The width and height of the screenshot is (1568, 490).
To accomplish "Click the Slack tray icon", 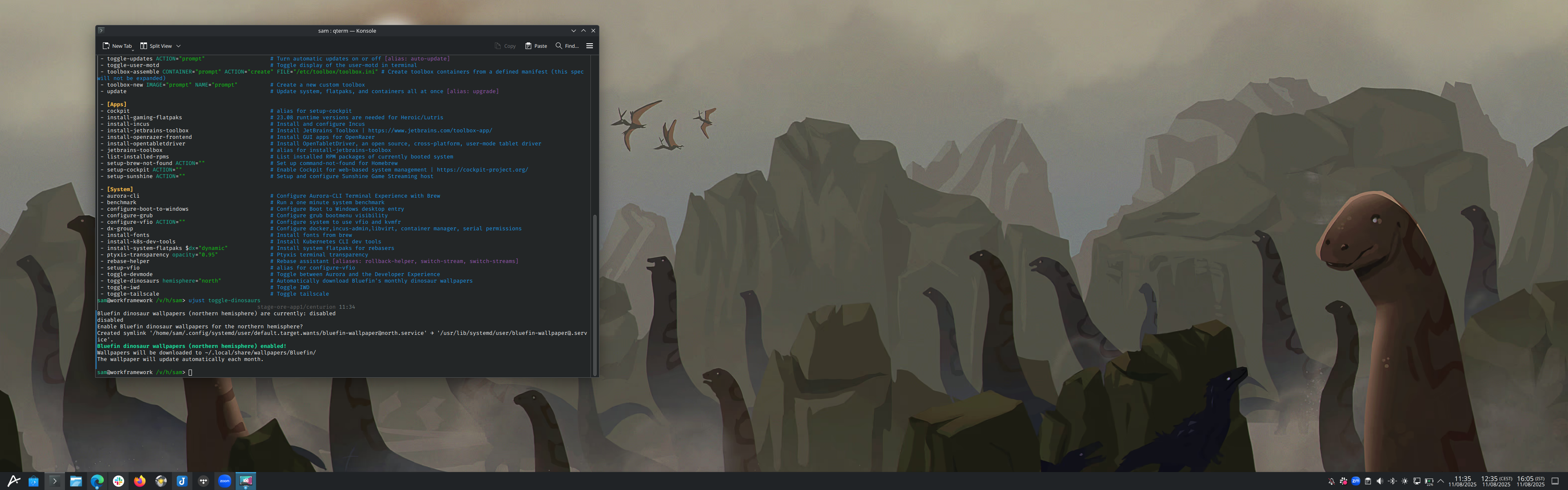I will 1343,481.
